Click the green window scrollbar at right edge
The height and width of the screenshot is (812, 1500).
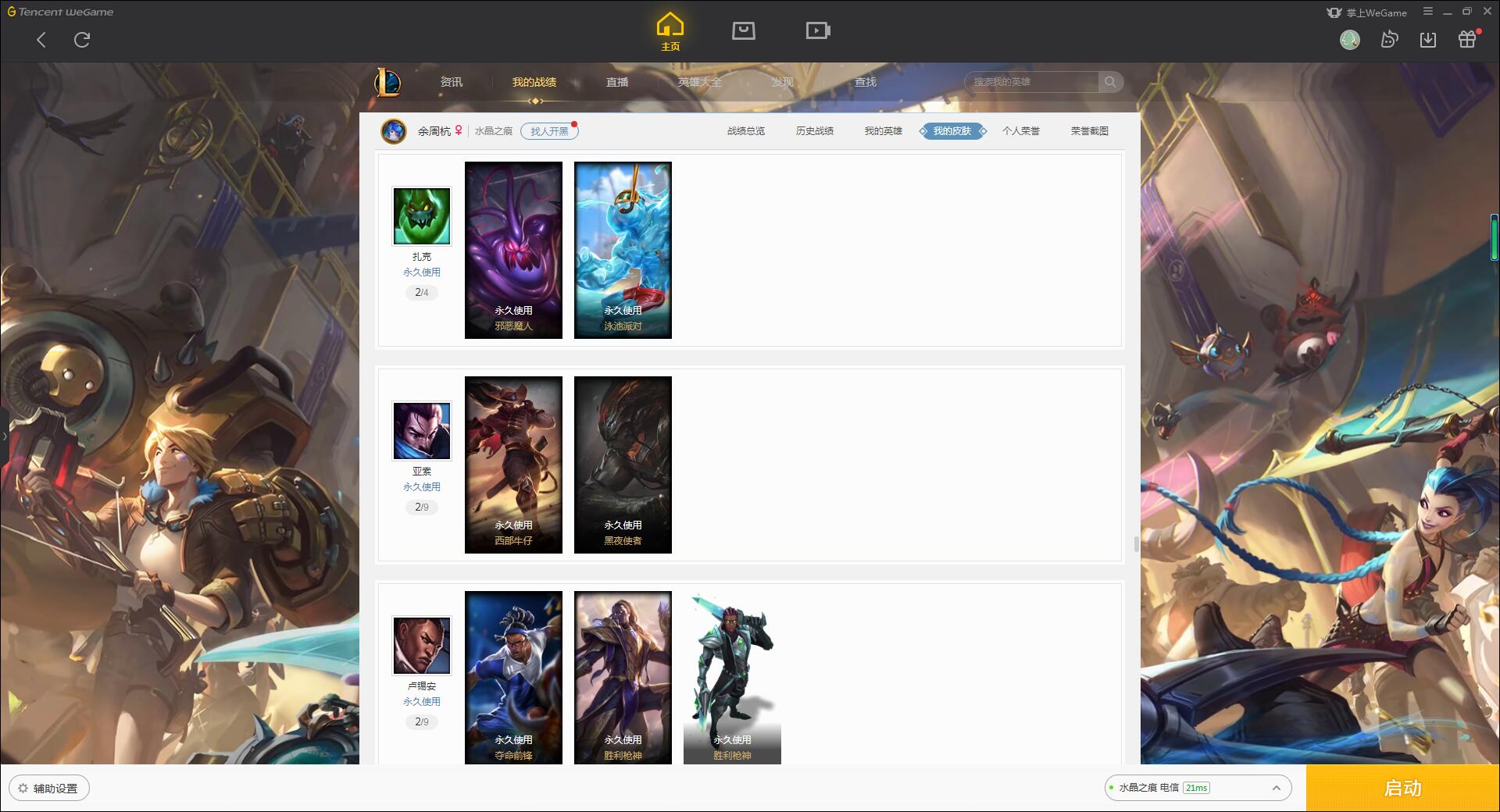(1495, 238)
